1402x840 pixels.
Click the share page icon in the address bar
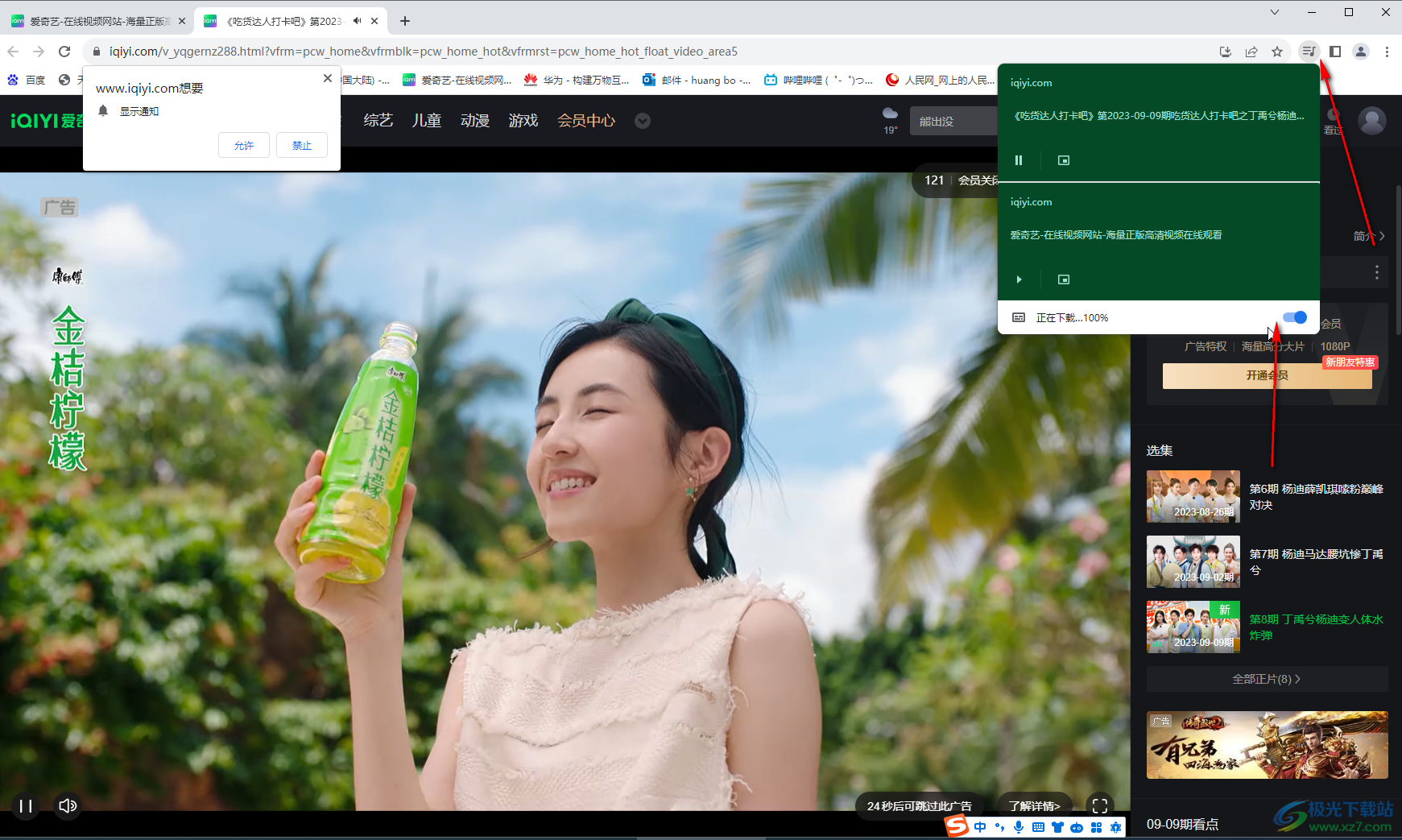coord(1251,52)
